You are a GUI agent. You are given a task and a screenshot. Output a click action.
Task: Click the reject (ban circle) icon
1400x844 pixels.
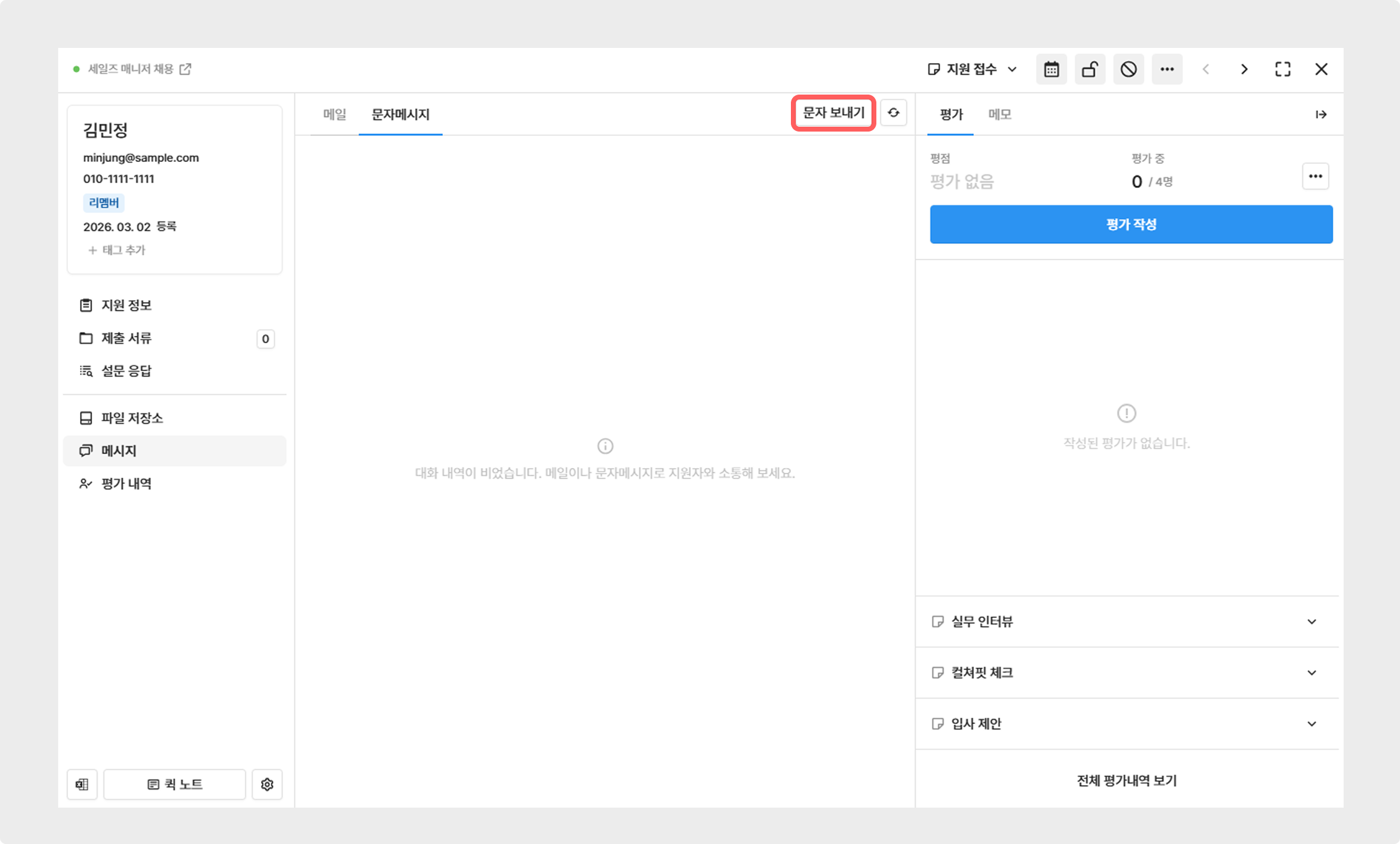[x=1128, y=69]
